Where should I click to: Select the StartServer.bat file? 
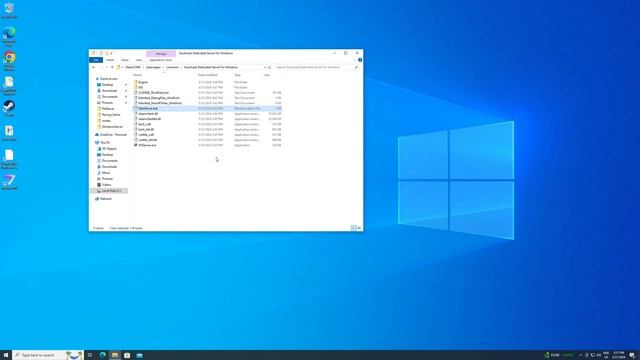207,109
